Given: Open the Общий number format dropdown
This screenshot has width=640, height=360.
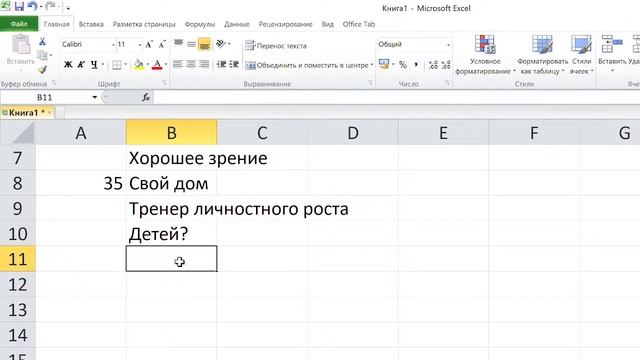Looking at the screenshot, I should [448, 44].
